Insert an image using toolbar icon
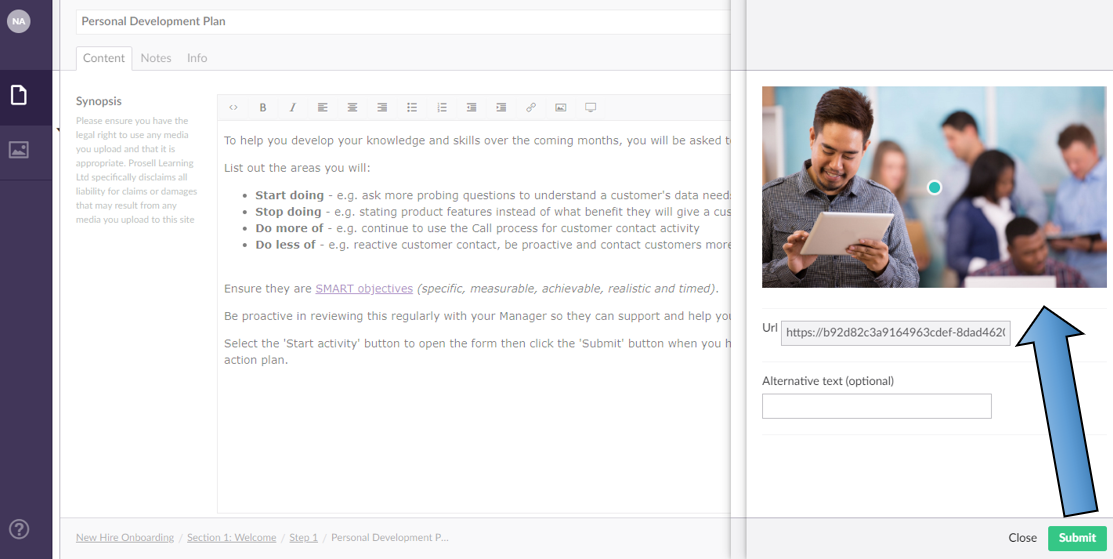This screenshot has height=559, width=1113. point(561,108)
